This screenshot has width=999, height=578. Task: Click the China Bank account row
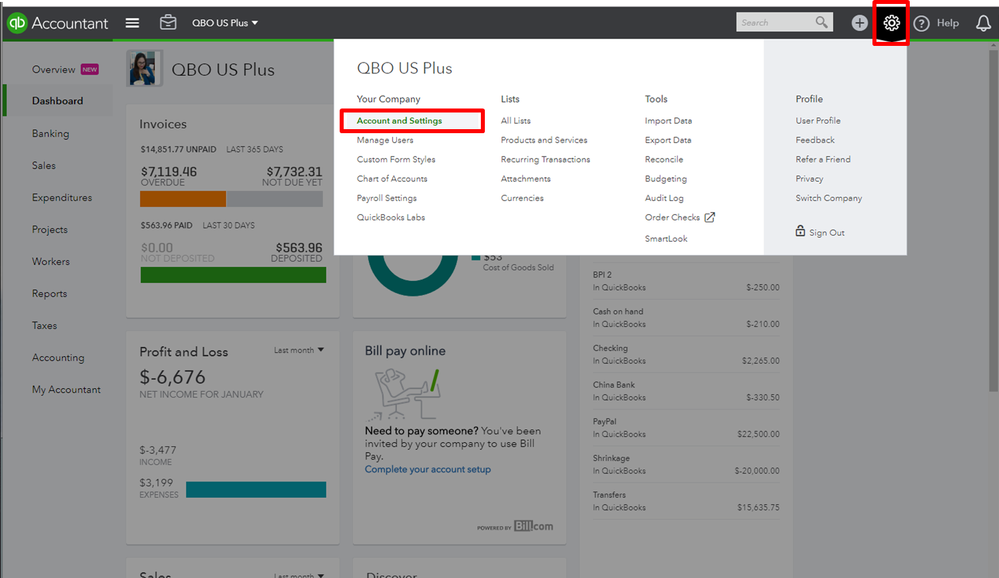pyautogui.click(x=686, y=391)
